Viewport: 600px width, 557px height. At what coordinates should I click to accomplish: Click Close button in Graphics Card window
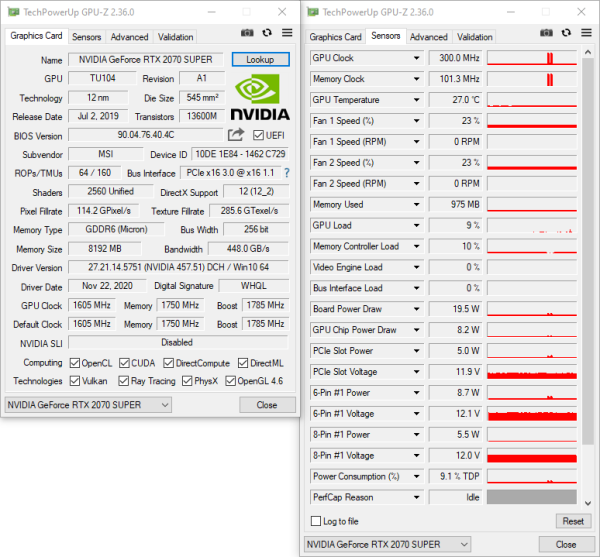[x=267, y=405]
